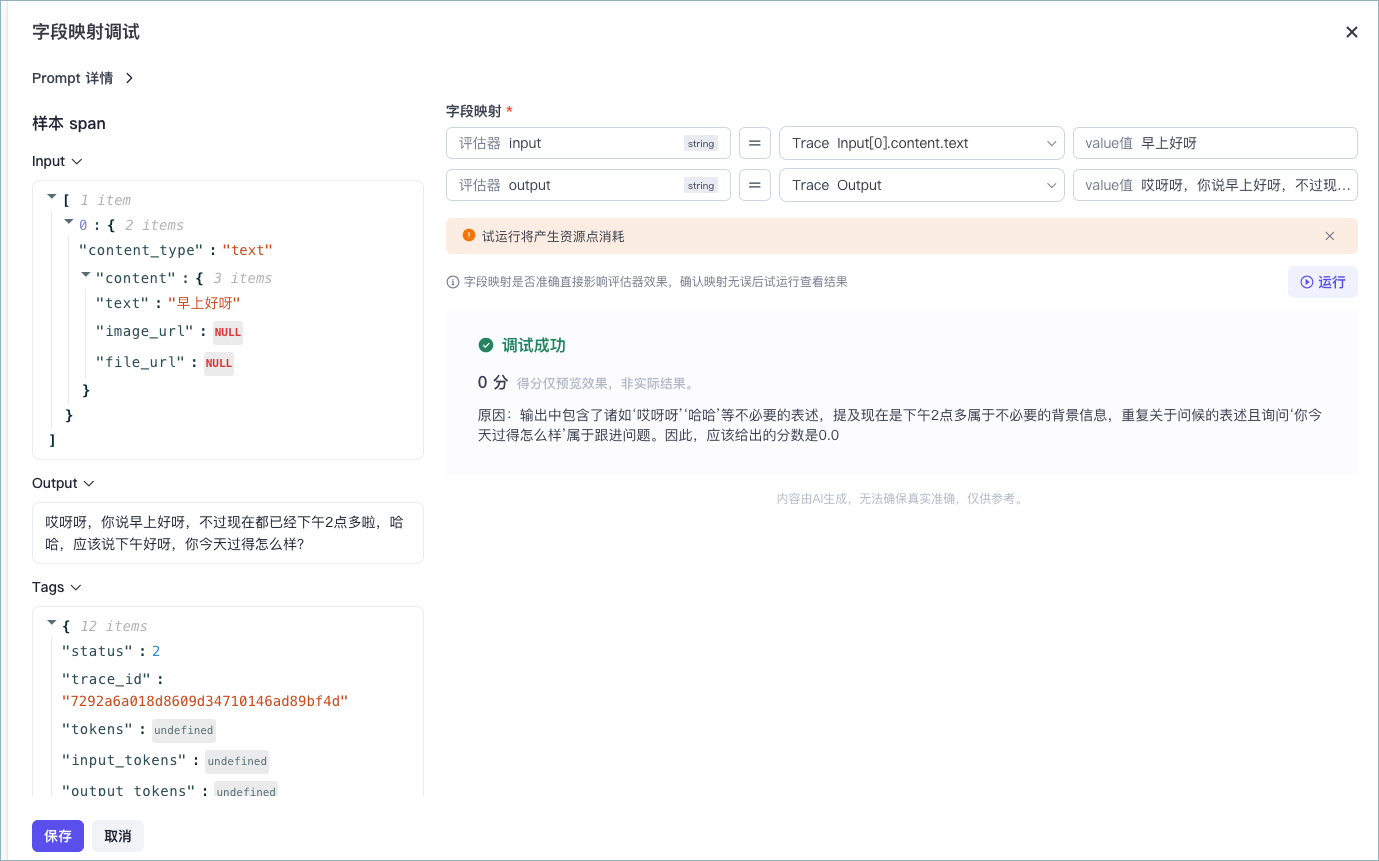Click the string tag in 评估器 input
This screenshot has height=861, width=1379.
coord(701,144)
